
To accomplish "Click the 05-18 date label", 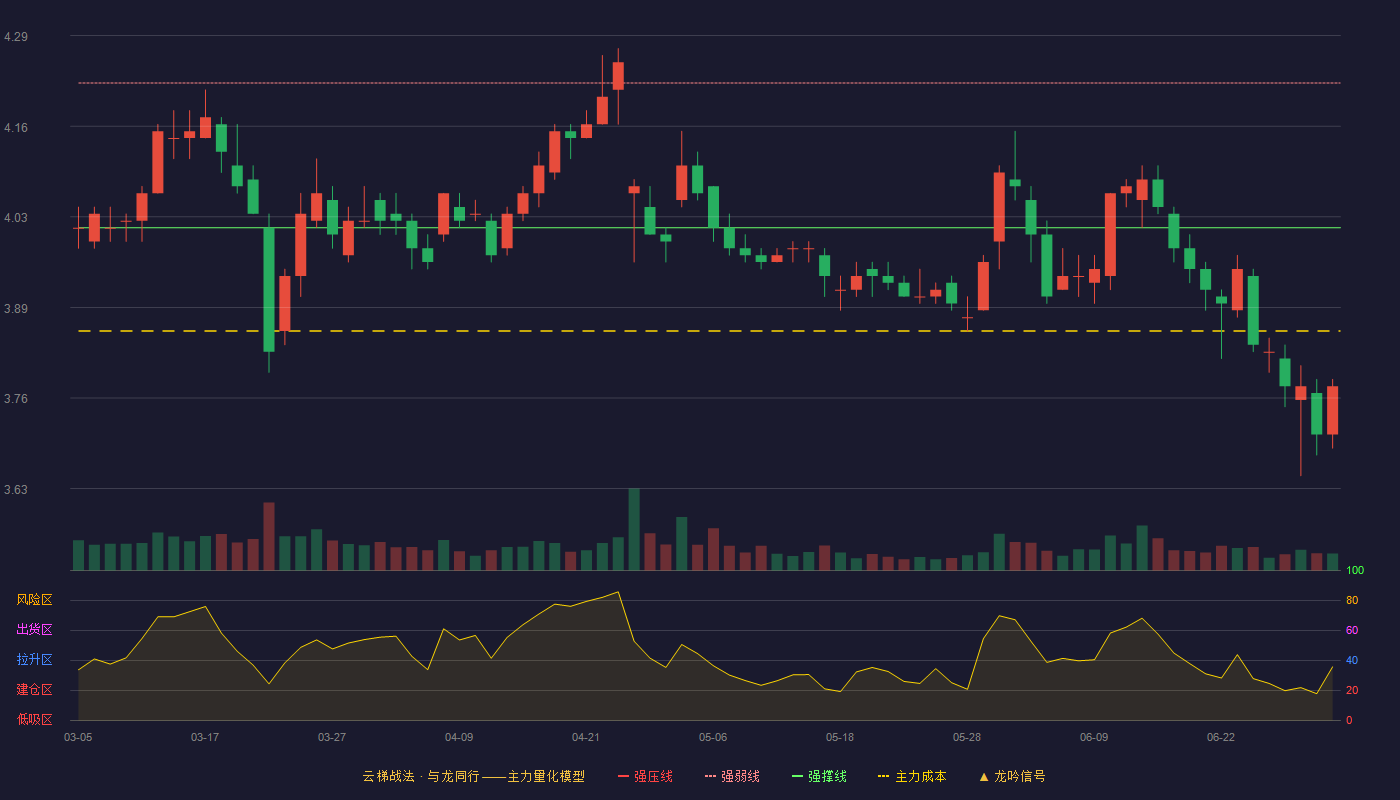I will click(x=840, y=737).
